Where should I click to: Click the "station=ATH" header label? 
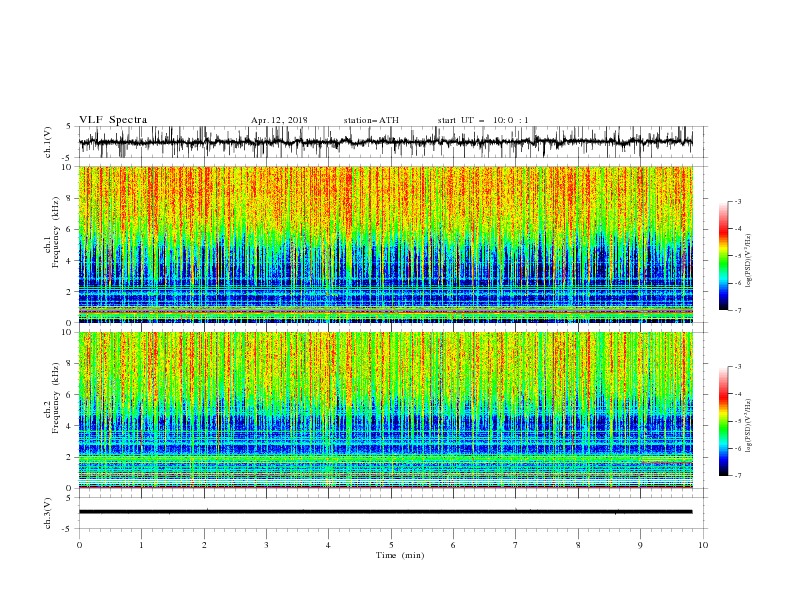pos(371,120)
